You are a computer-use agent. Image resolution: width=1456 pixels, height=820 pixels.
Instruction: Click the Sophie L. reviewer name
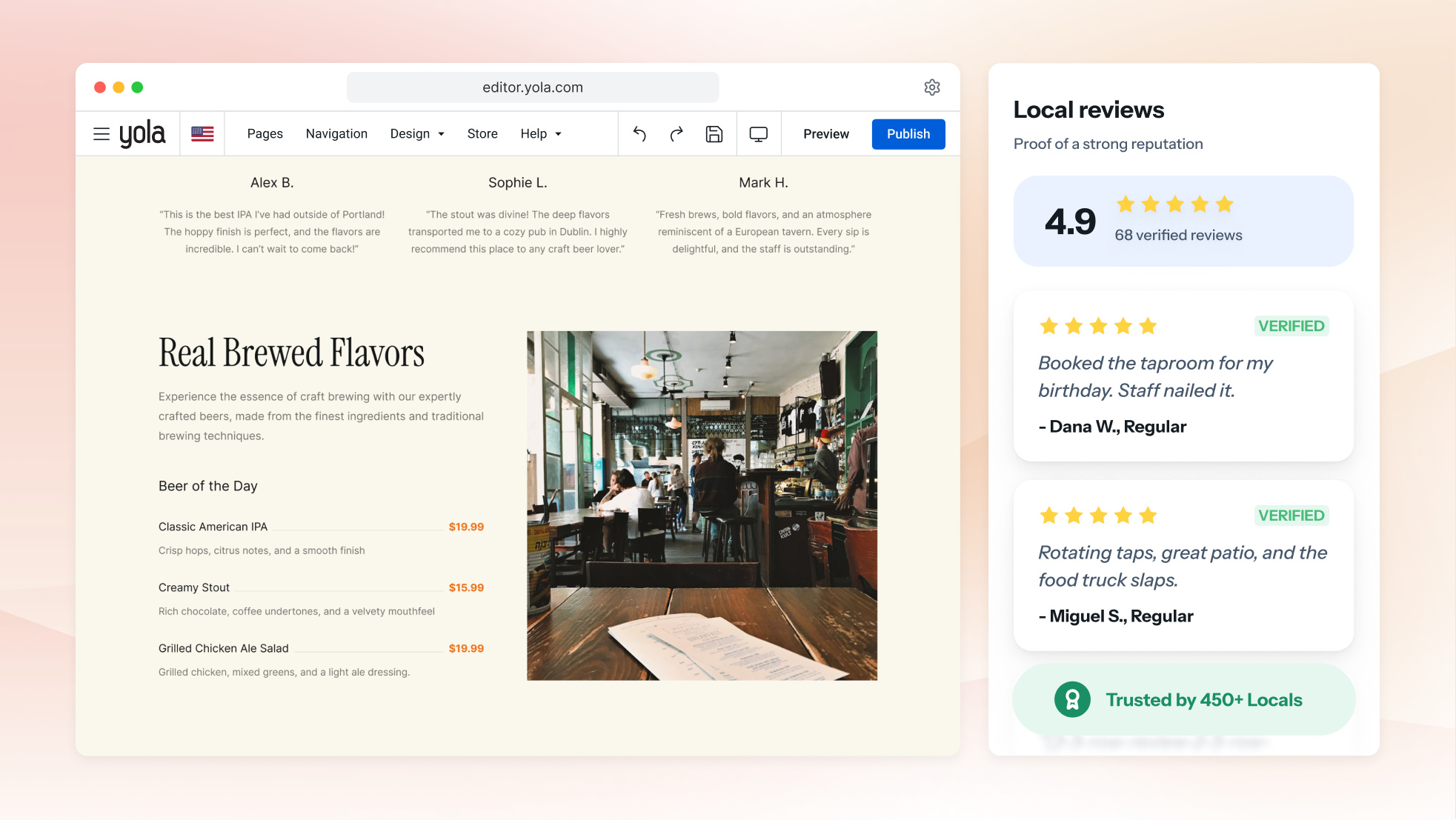pos(518,183)
